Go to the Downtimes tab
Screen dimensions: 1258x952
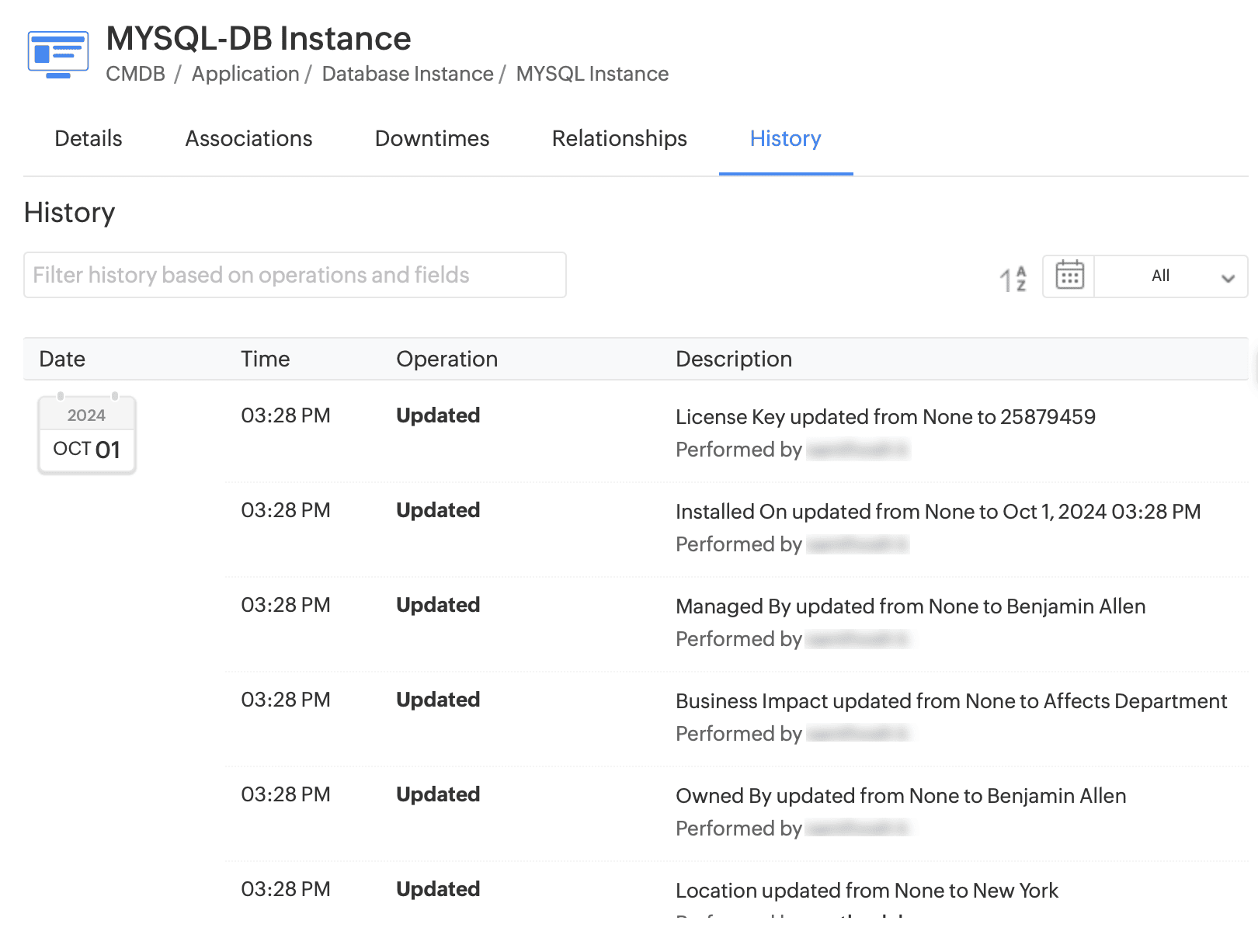[x=432, y=138]
